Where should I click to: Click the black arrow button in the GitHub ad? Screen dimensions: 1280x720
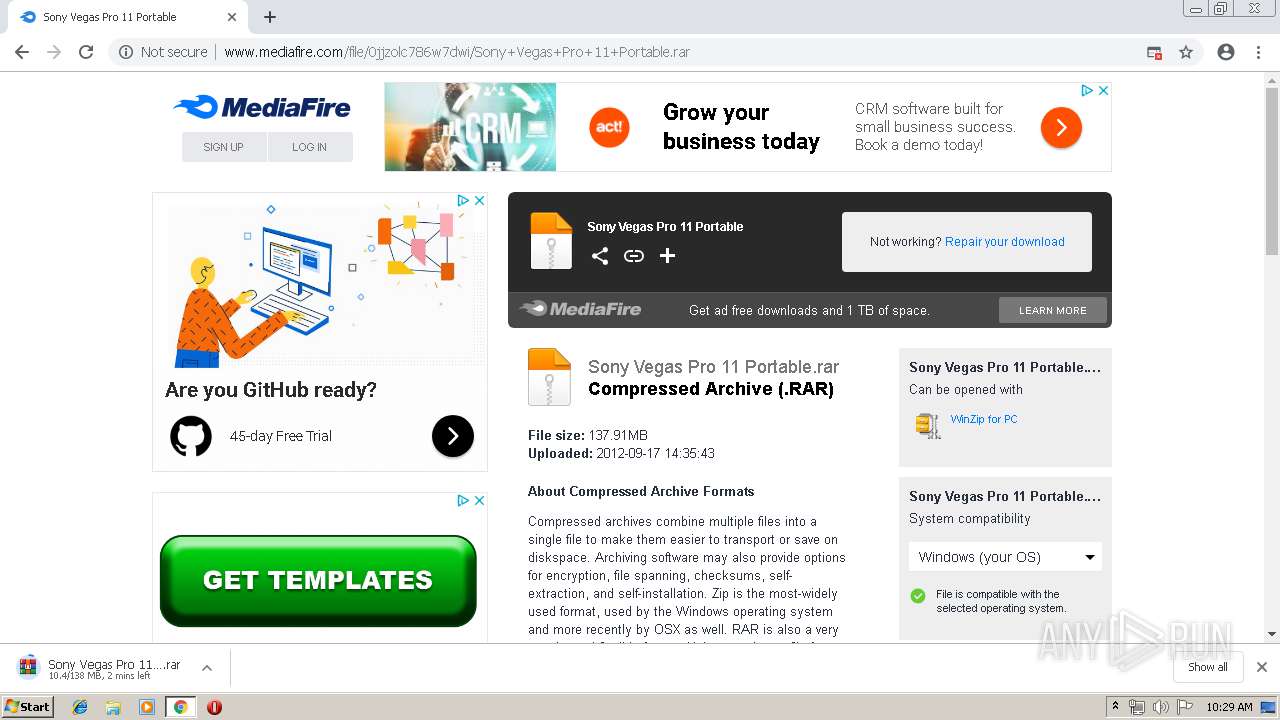[x=453, y=436]
